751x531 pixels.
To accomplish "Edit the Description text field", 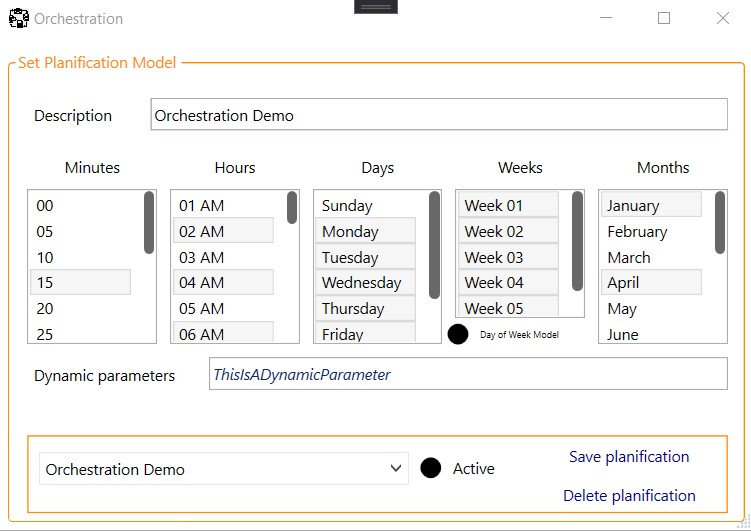I will 439,114.
